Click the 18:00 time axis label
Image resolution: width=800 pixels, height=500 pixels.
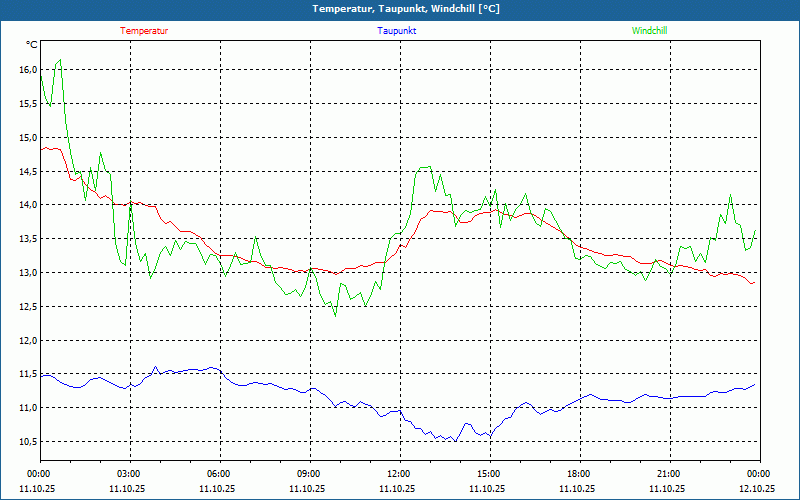(579, 474)
